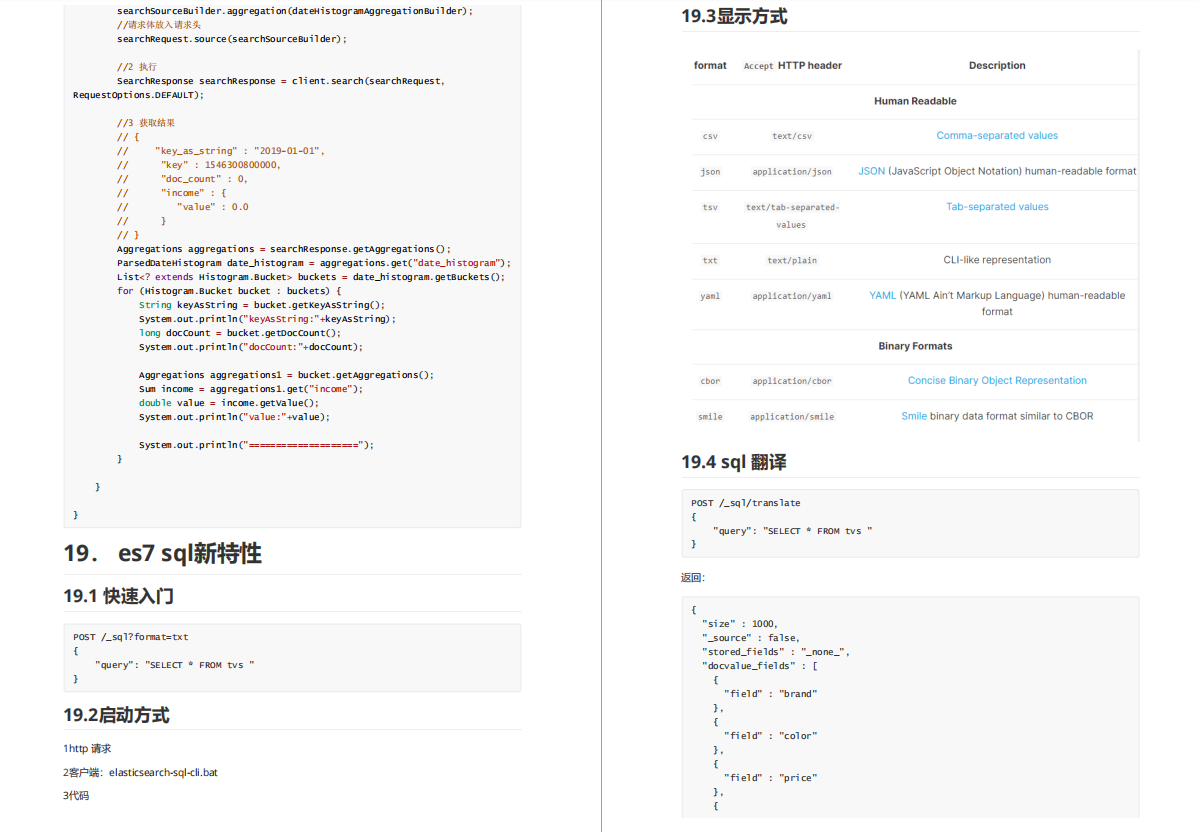The image size is (1198, 832).
Task: Click the 19.1 快速入门 heading
Action: click(118, 596)
